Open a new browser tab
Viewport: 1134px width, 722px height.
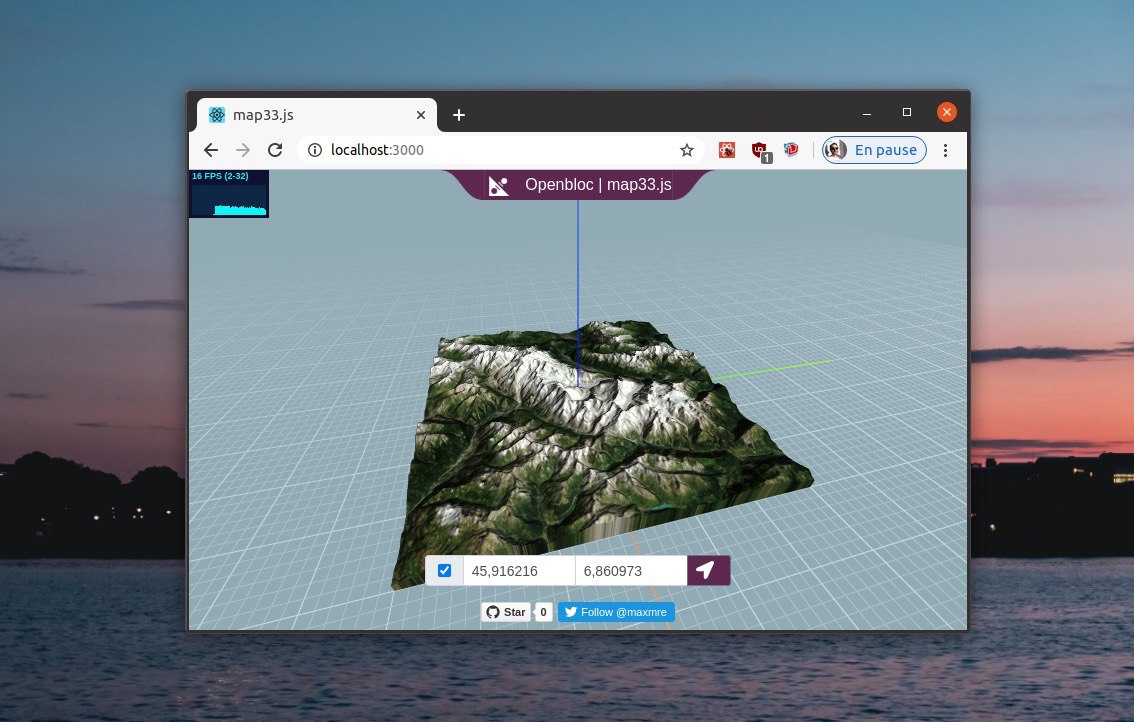click(459, 115)
